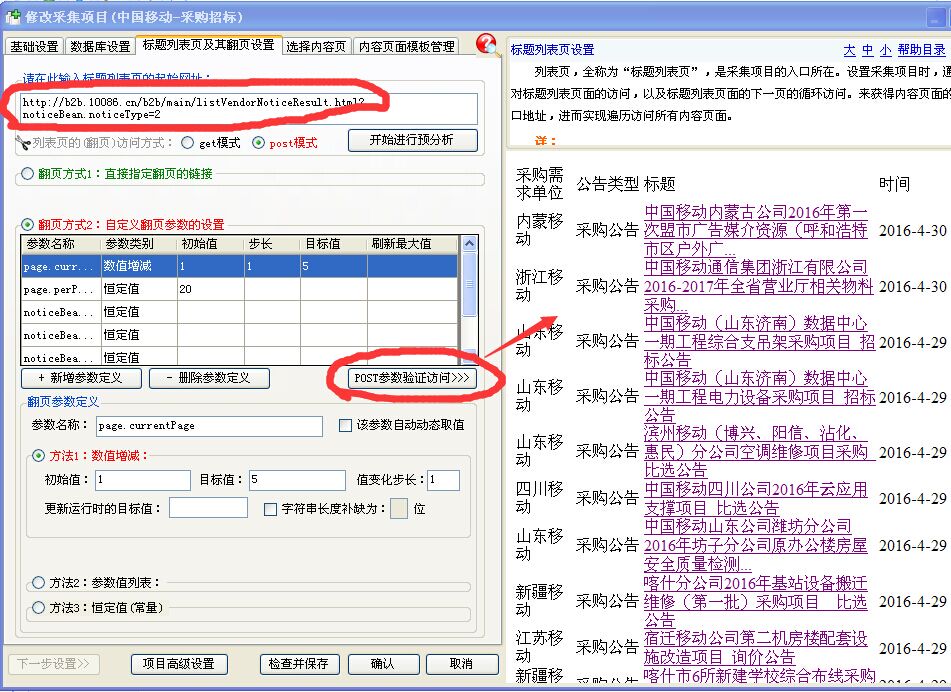Click the 更新运行时的目标值 input field

(x=208, y=508)
